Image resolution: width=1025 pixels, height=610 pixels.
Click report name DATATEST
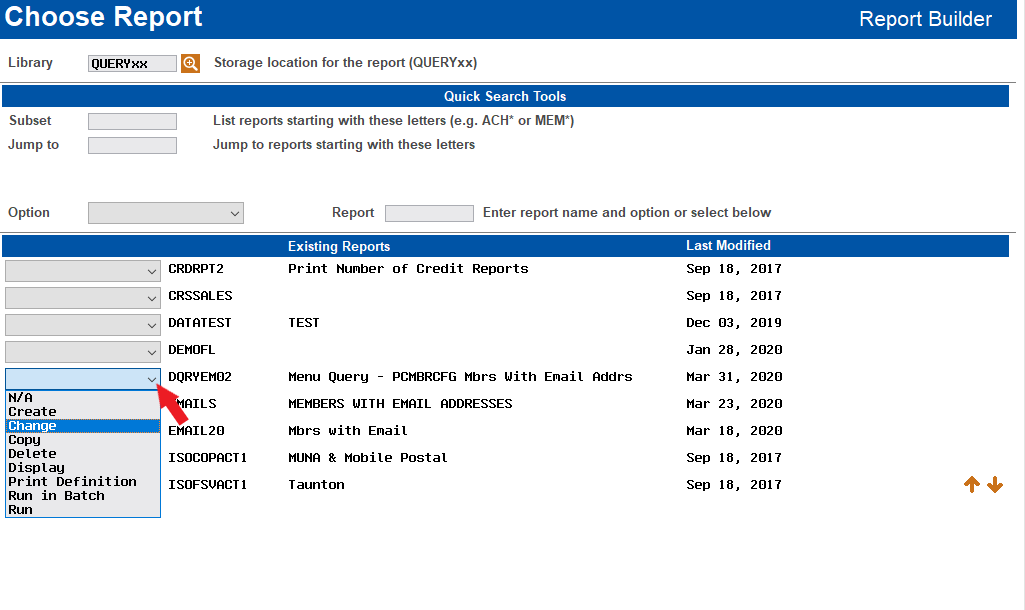point(200,323)
